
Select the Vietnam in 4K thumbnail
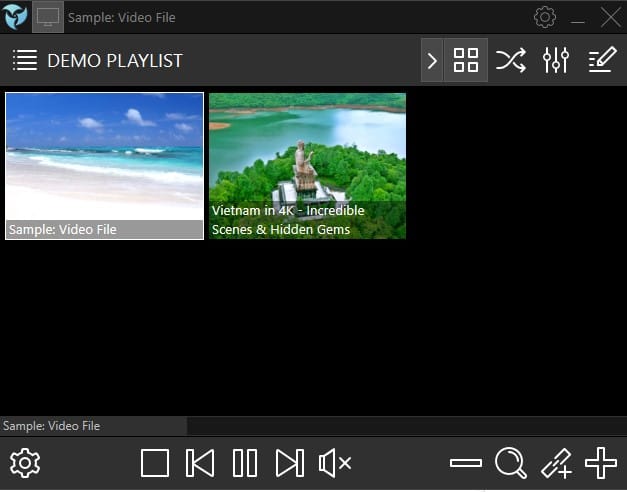[308, 166]
